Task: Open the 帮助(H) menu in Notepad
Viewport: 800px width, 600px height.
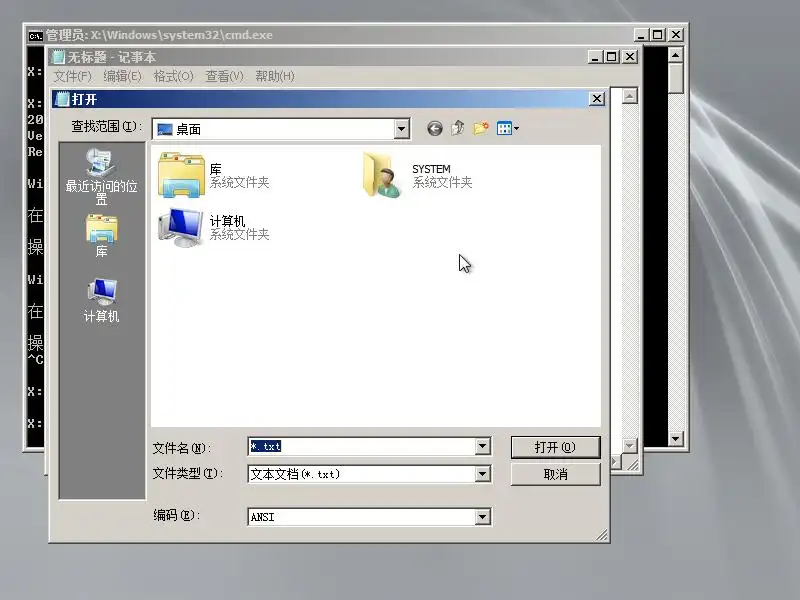Action: pos(275,77)
